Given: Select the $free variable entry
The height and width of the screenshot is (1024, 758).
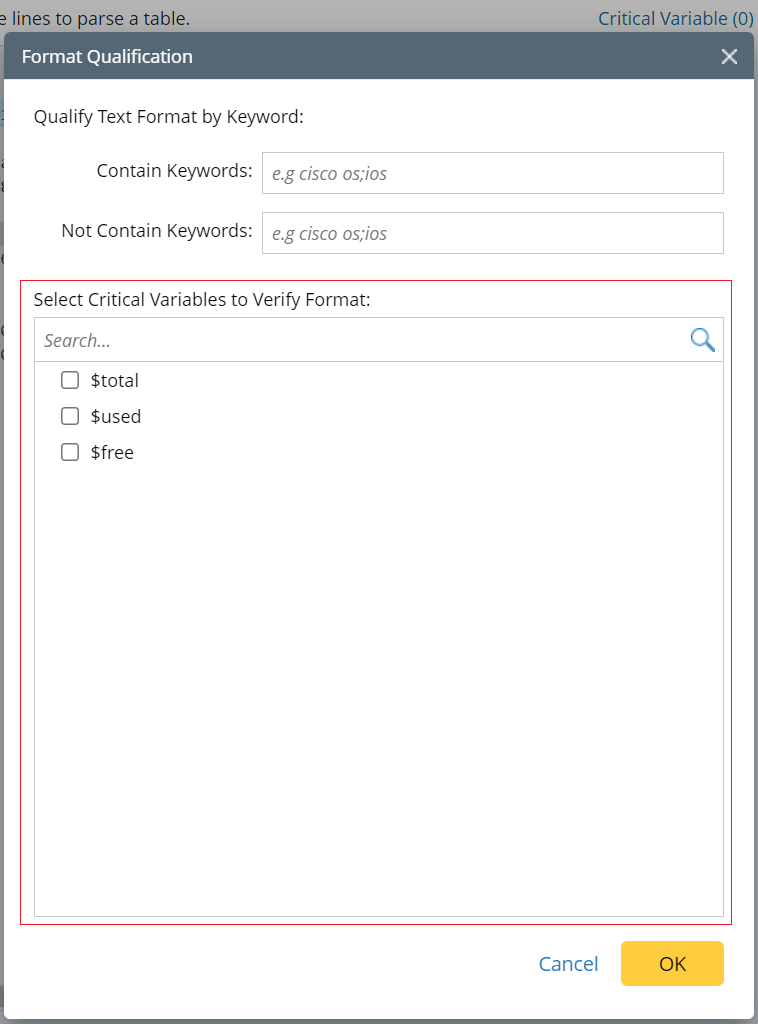Looking at the screenshot, I should click(110, 452).
